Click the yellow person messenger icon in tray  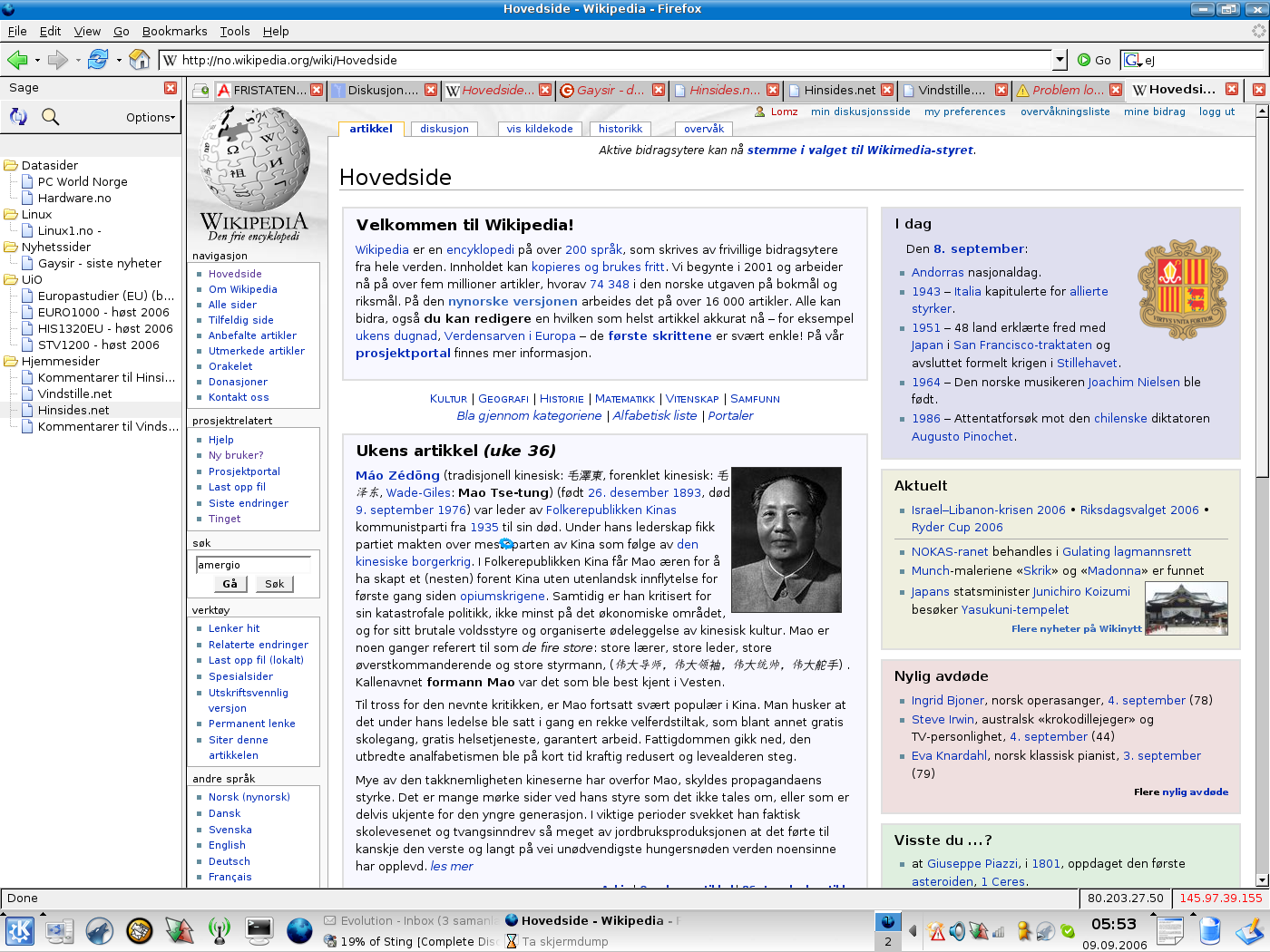1025,931
